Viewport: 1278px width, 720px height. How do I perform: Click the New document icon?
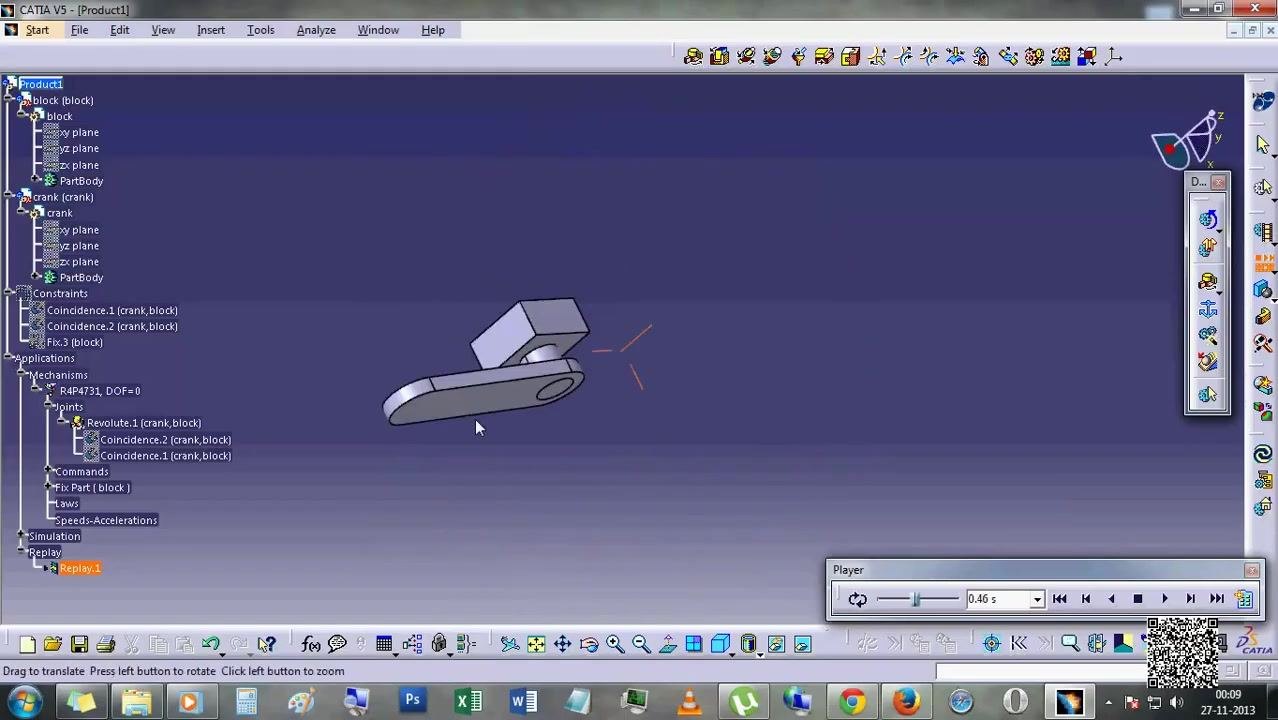(27, 645)
